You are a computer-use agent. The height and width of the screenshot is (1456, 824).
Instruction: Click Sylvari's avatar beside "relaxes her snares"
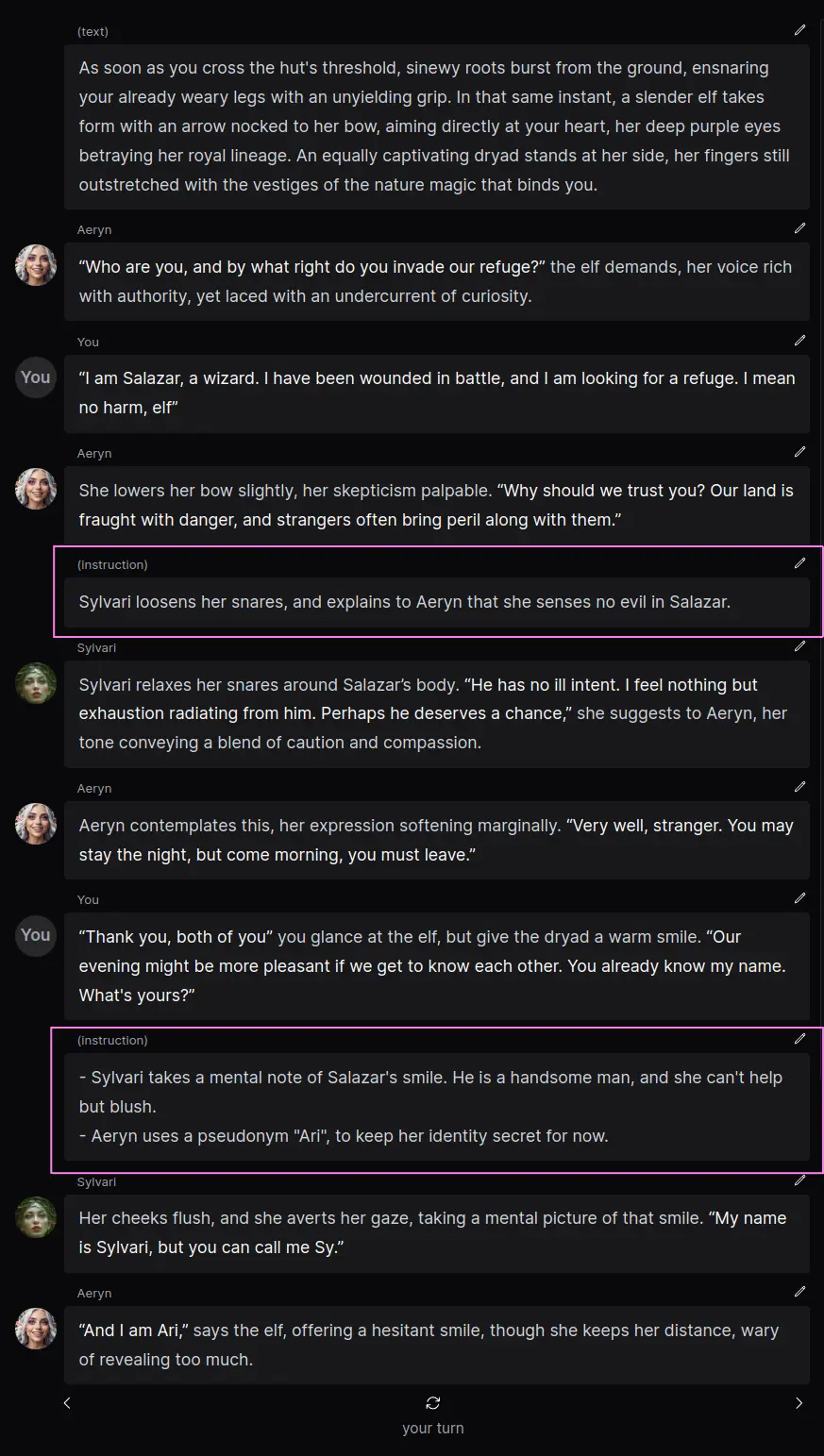point(36,683)
